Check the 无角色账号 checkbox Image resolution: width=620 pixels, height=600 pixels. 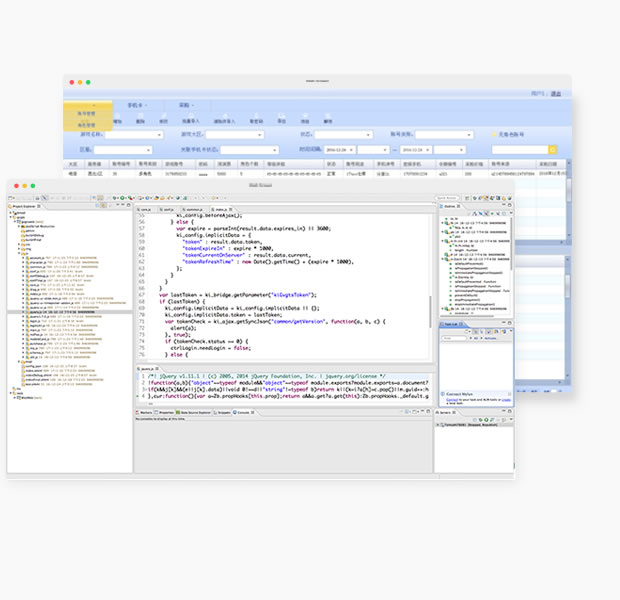(494, 135)
